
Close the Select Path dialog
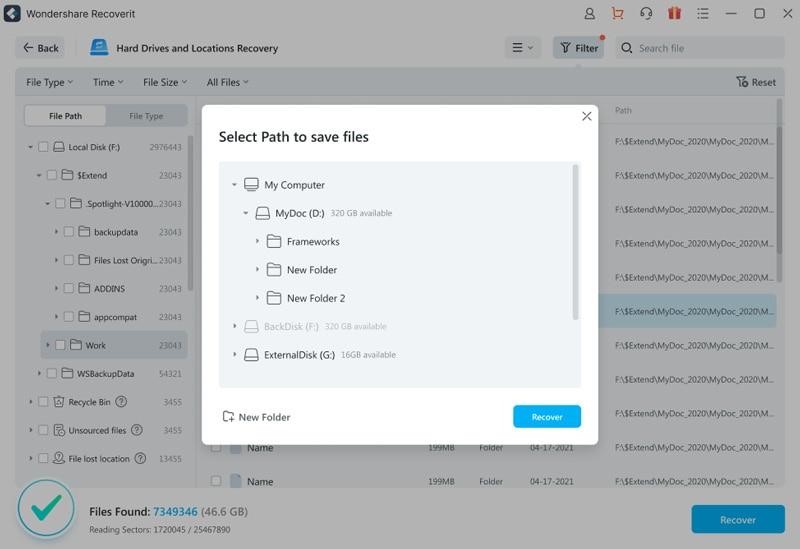point(586,116)
